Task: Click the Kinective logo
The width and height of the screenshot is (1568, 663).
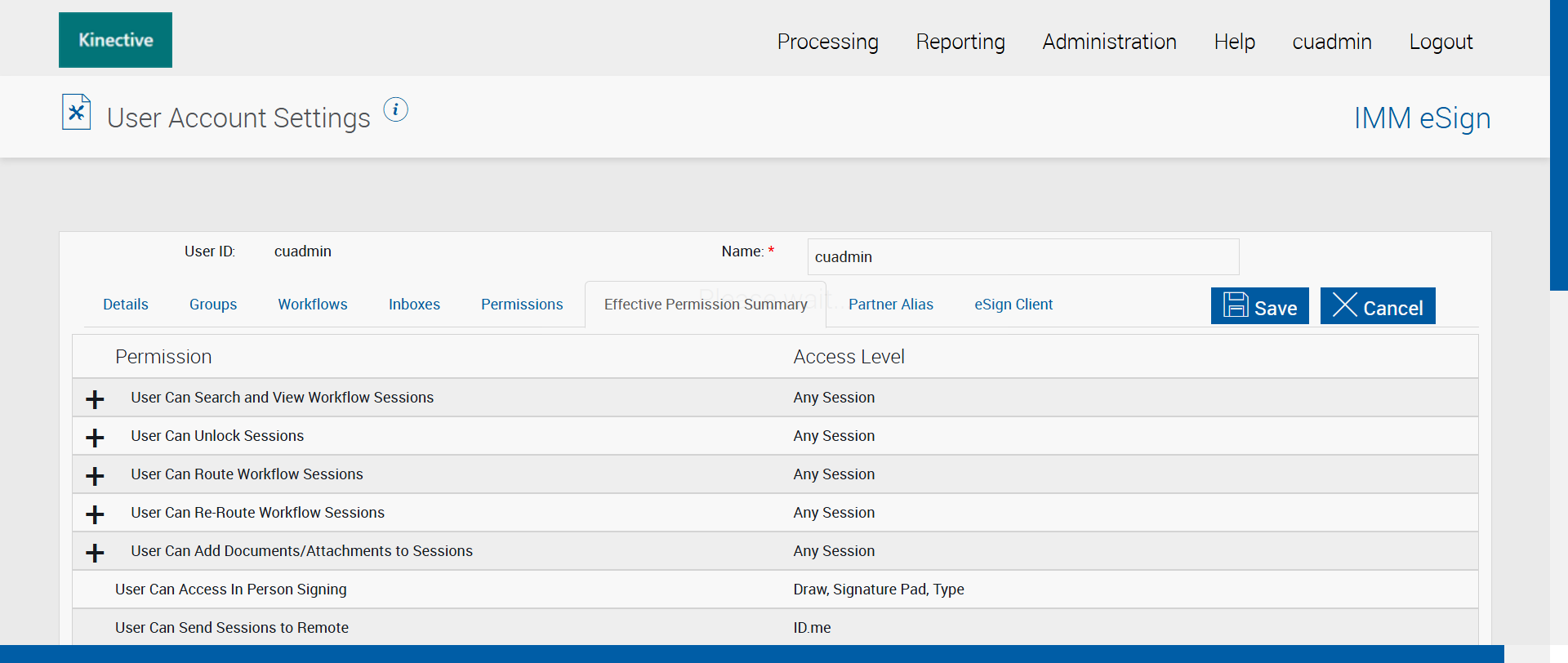Action: click(x=115, y=40)
